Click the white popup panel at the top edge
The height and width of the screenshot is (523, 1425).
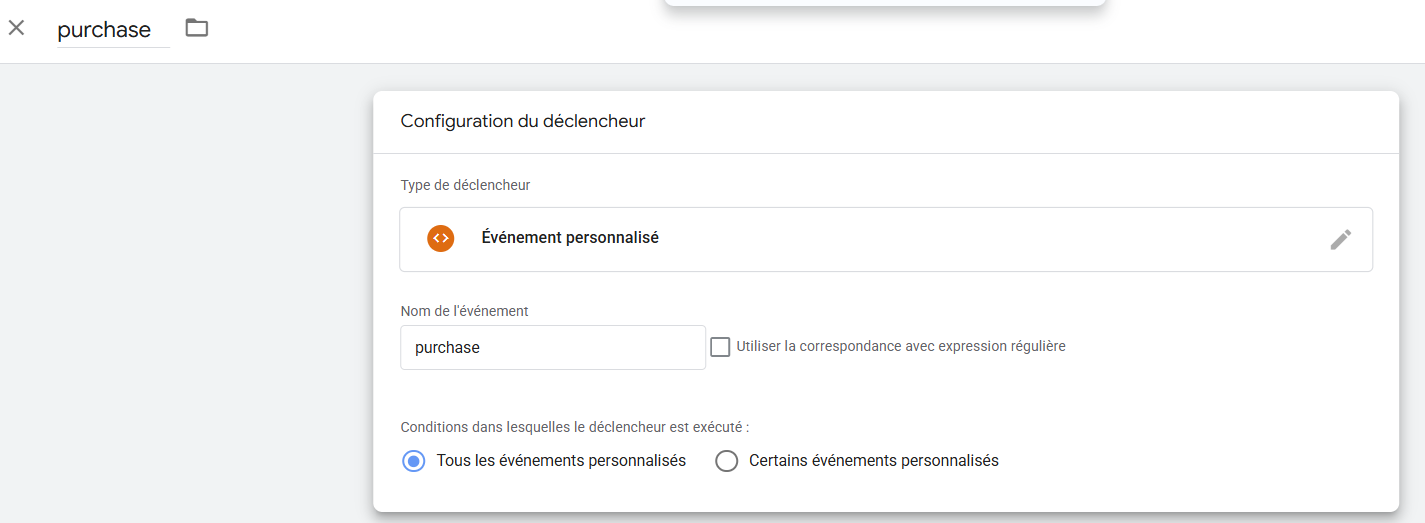[x=885, y=3]
